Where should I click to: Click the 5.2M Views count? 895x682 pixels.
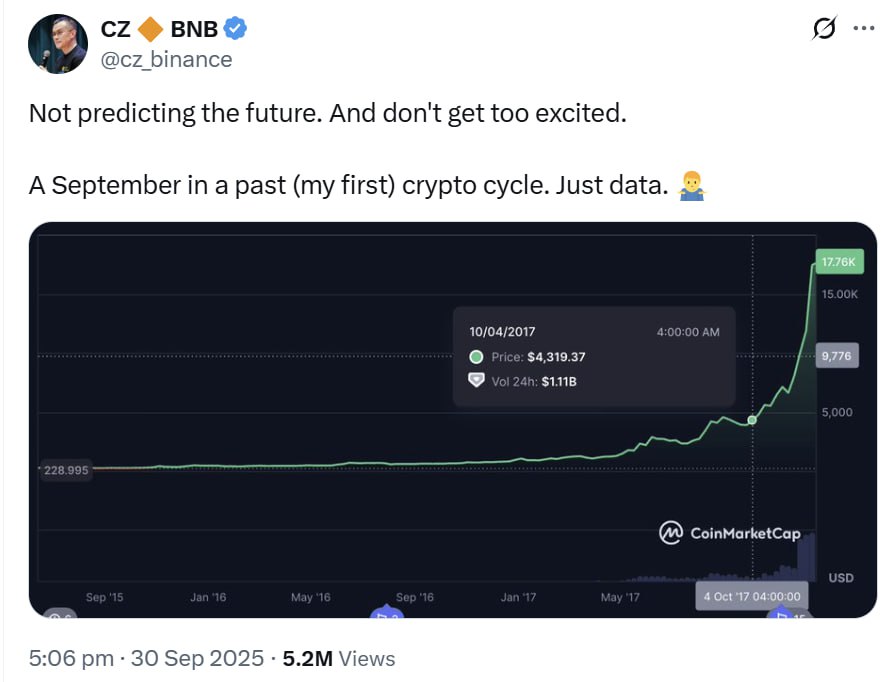pyautogui.click(x=339, y=658)
